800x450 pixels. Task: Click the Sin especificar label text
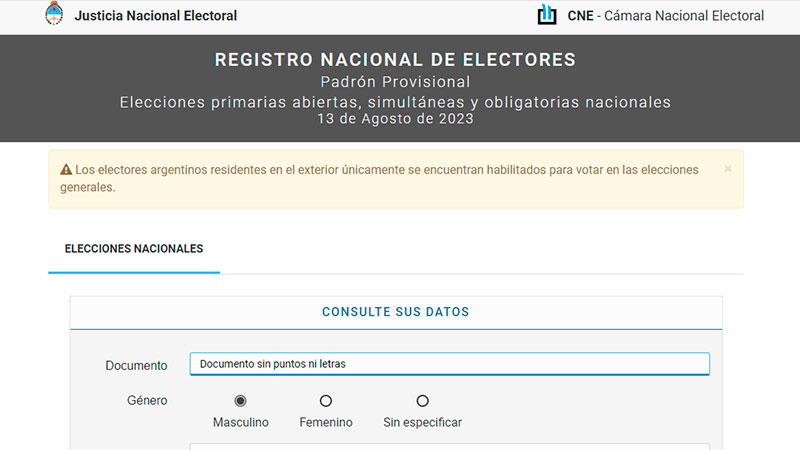[x=422, y=423]
